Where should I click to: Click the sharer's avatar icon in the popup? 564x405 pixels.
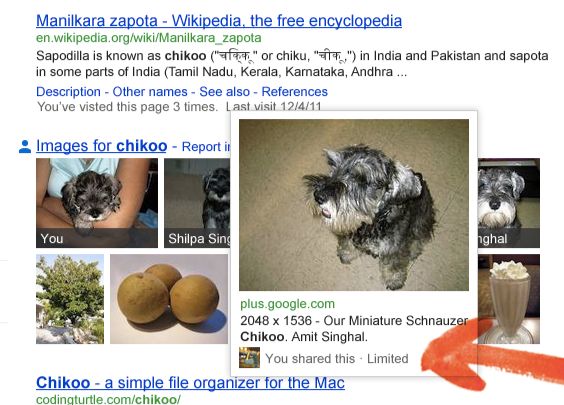point(249,358)
